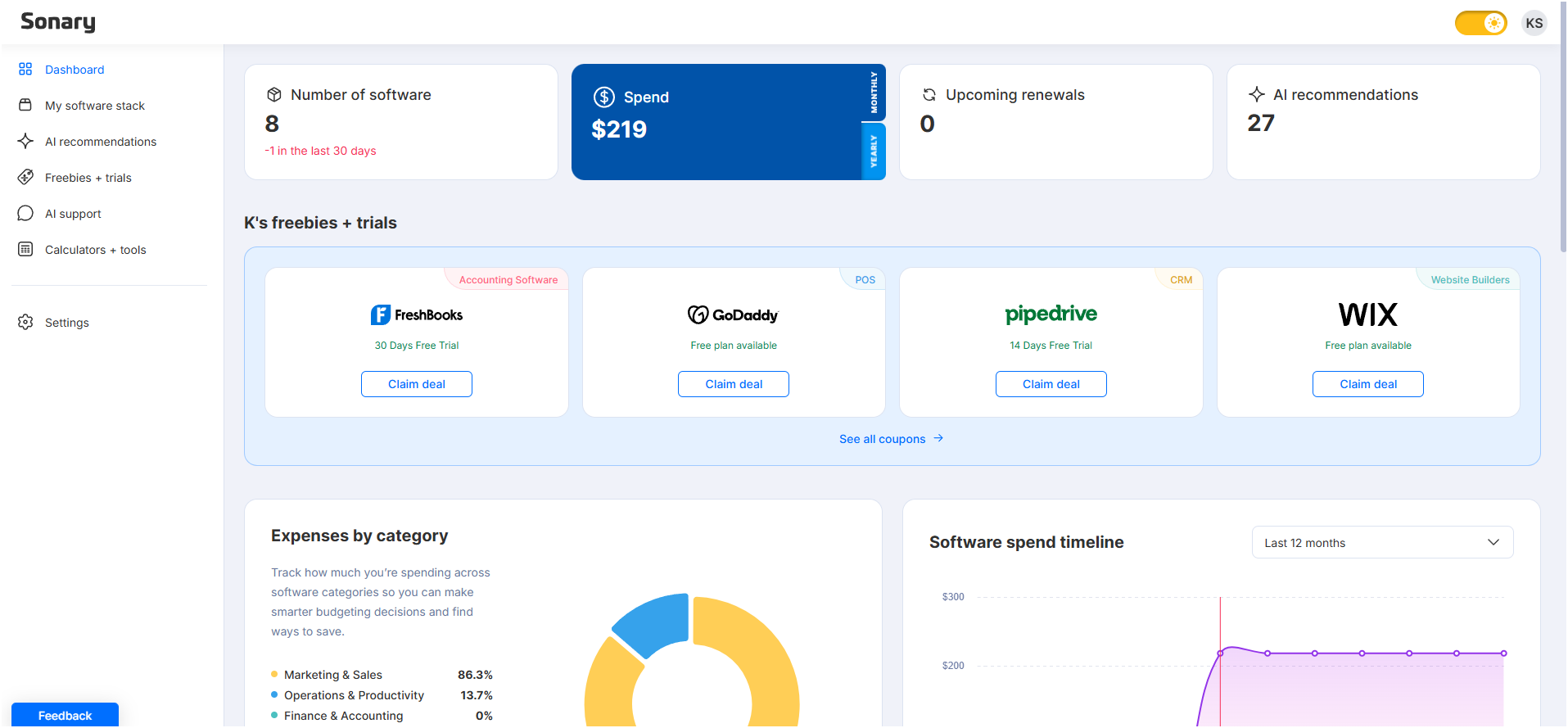Click the Dashboard grid icon in sidebar
This screenshot has width=1568, height=728.
(x=25, y=70)
